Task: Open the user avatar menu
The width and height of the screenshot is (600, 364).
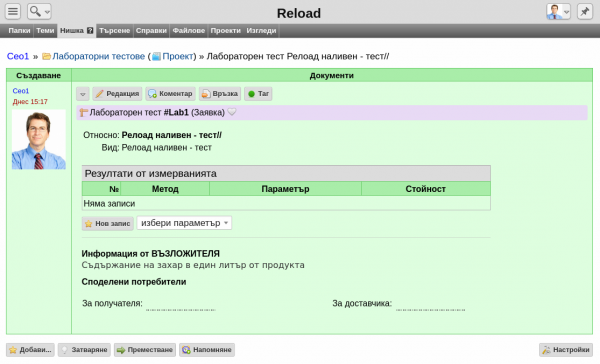Action: click(x=558, y=11)
